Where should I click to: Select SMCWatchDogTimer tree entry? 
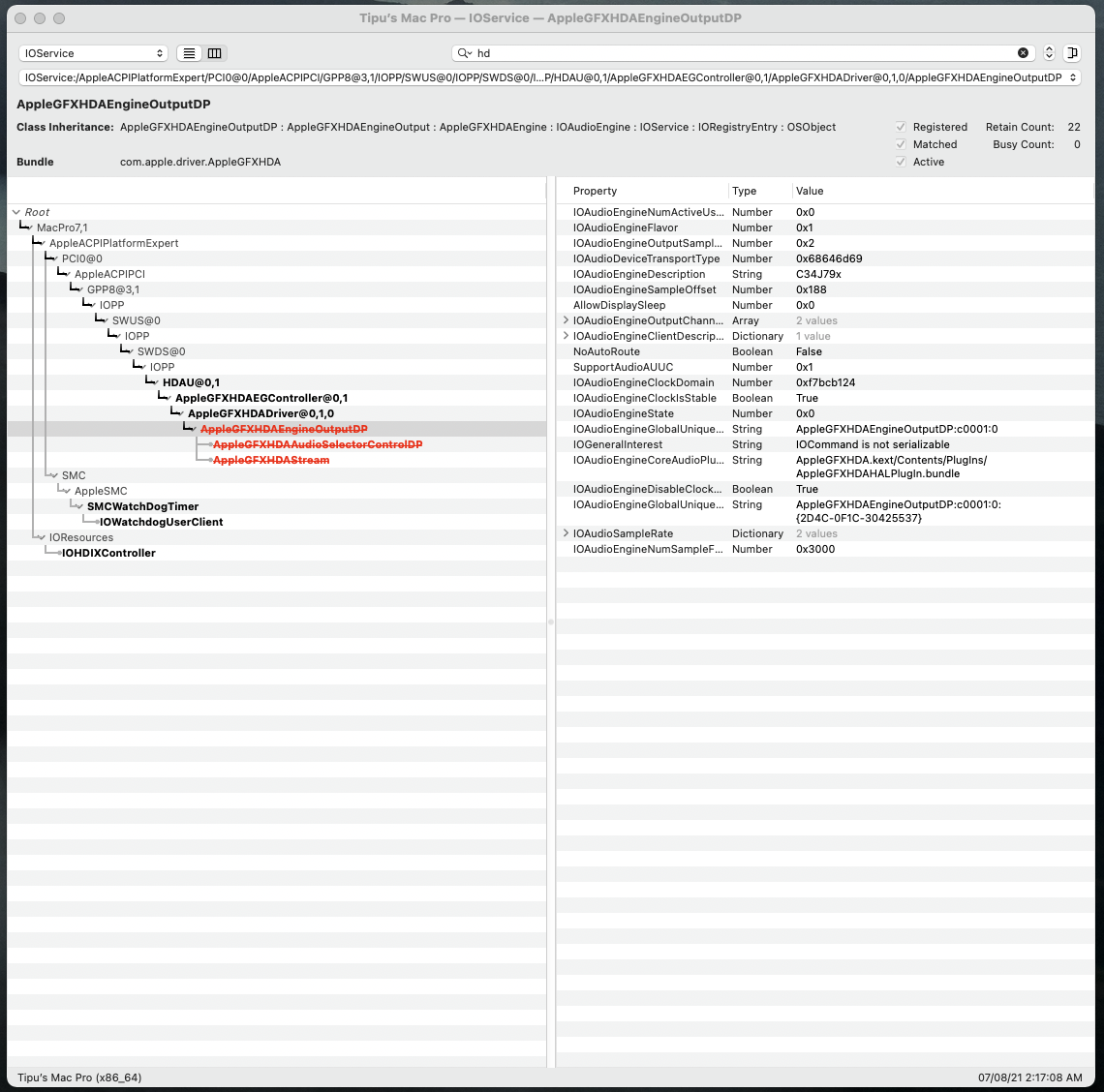pos(142,506)
